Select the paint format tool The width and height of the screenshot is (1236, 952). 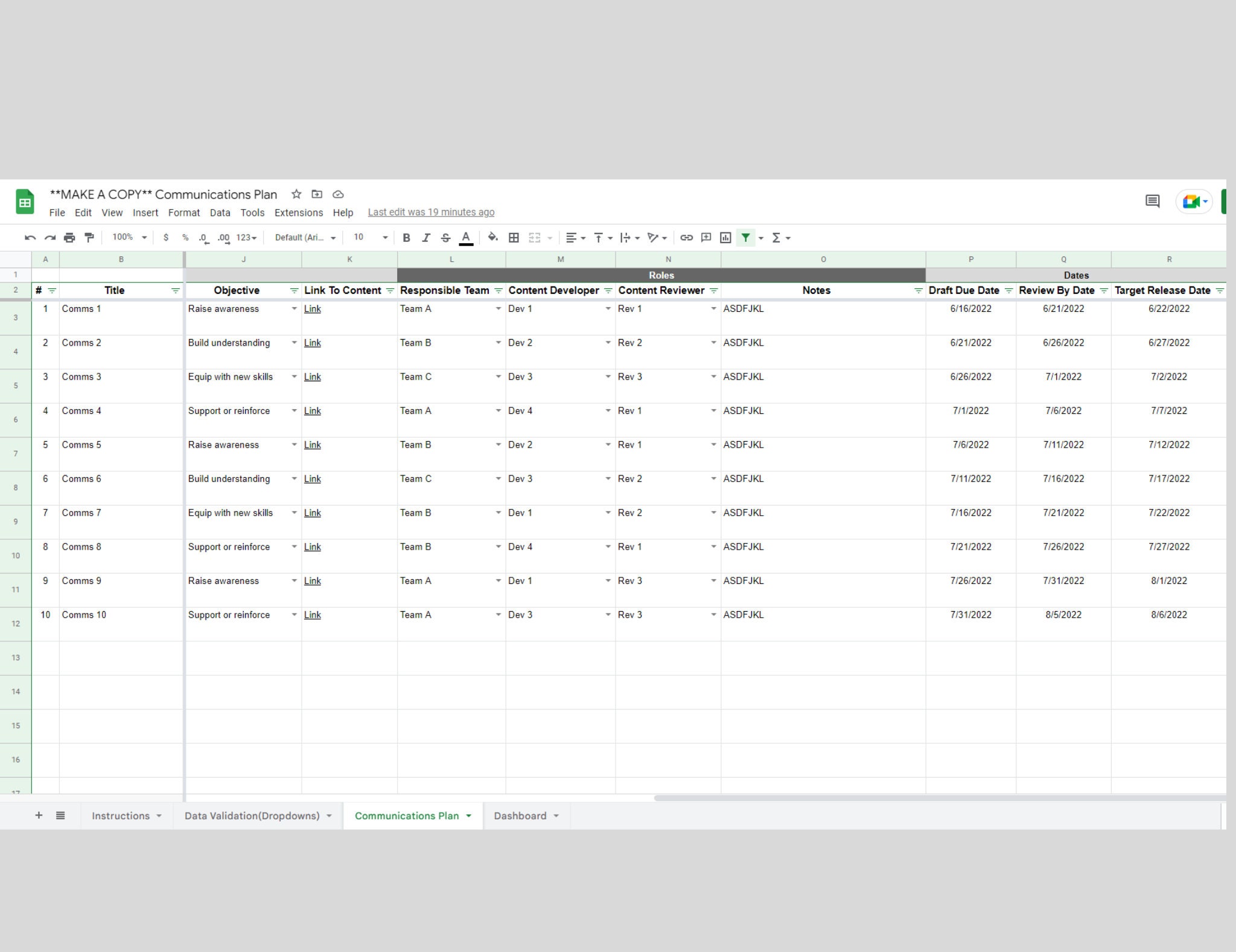coord(89,238)
